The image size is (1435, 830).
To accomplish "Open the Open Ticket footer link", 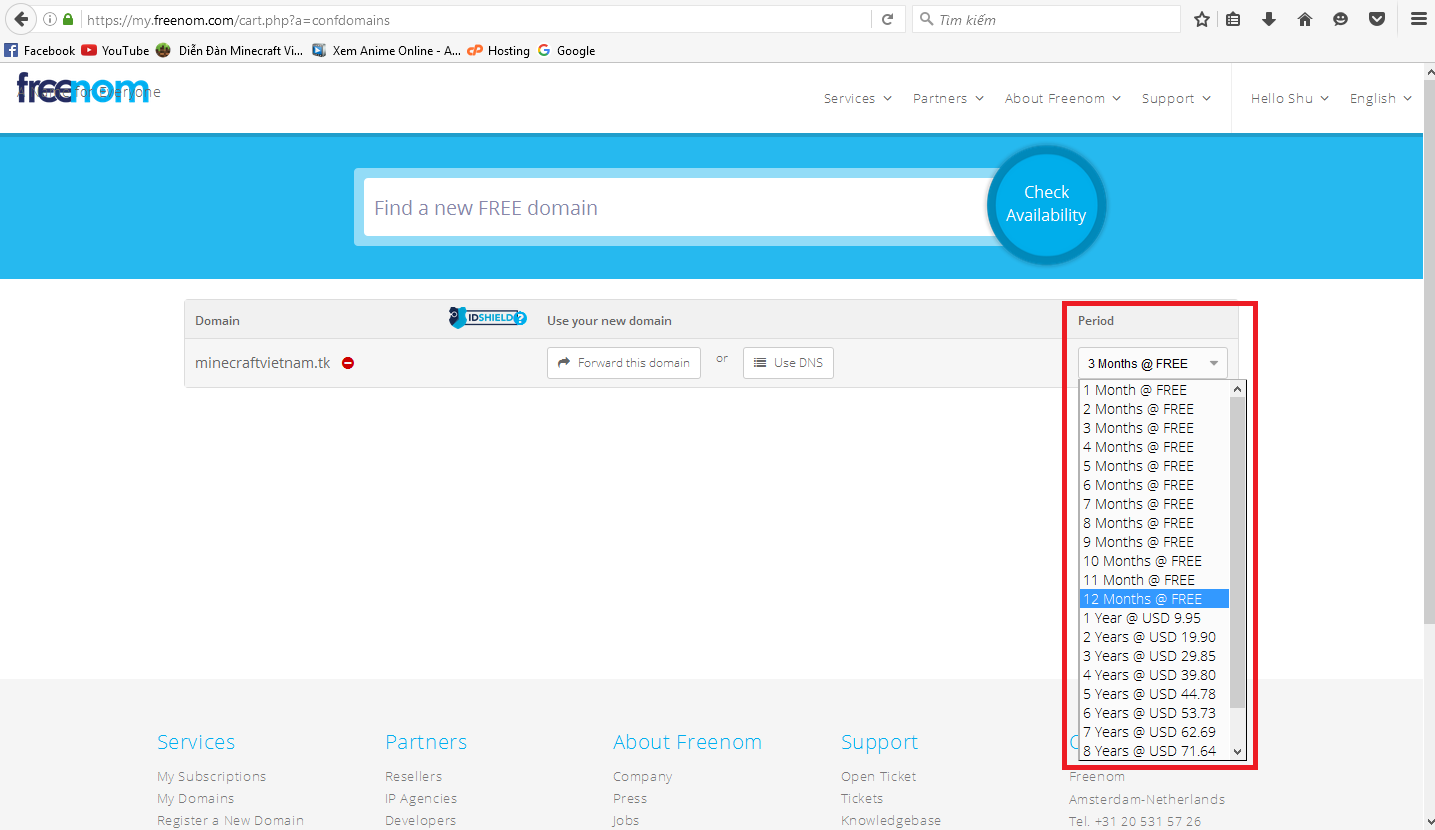I will click(x=879, y=776).
